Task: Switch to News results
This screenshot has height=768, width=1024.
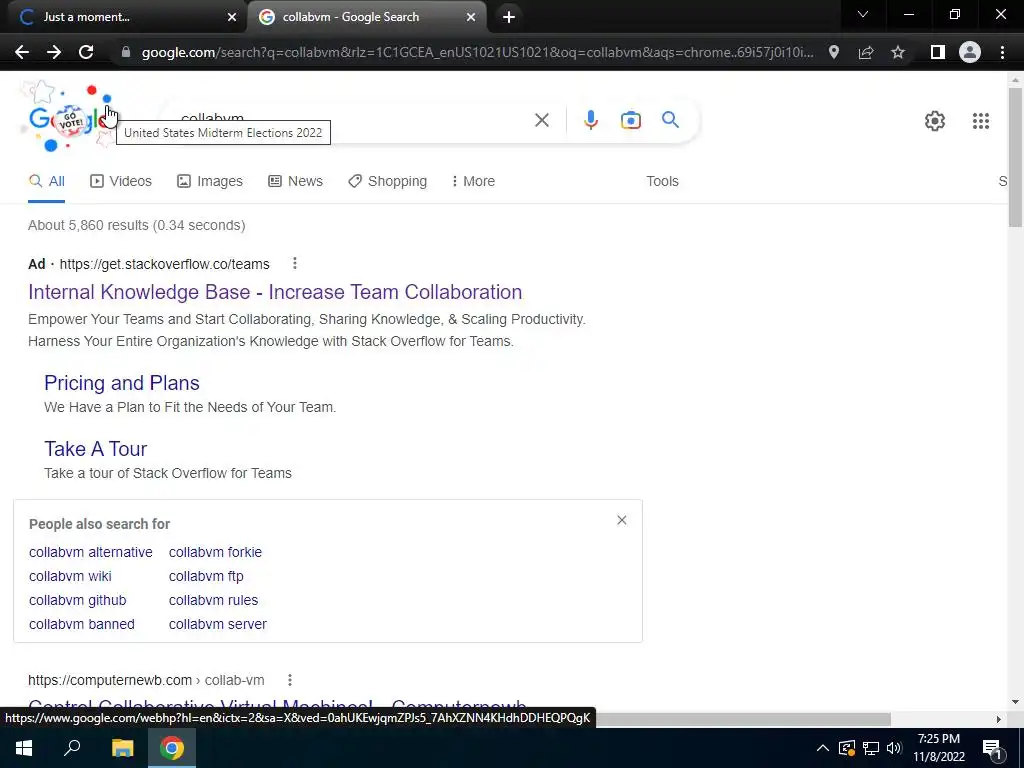Action: pyautogui.click(x=295, y=181)
